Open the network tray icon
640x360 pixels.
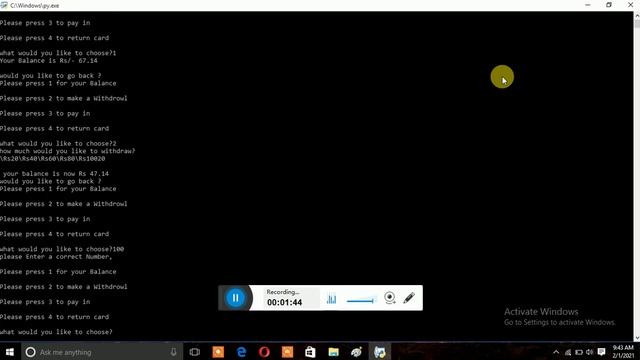tap(568, 352)
